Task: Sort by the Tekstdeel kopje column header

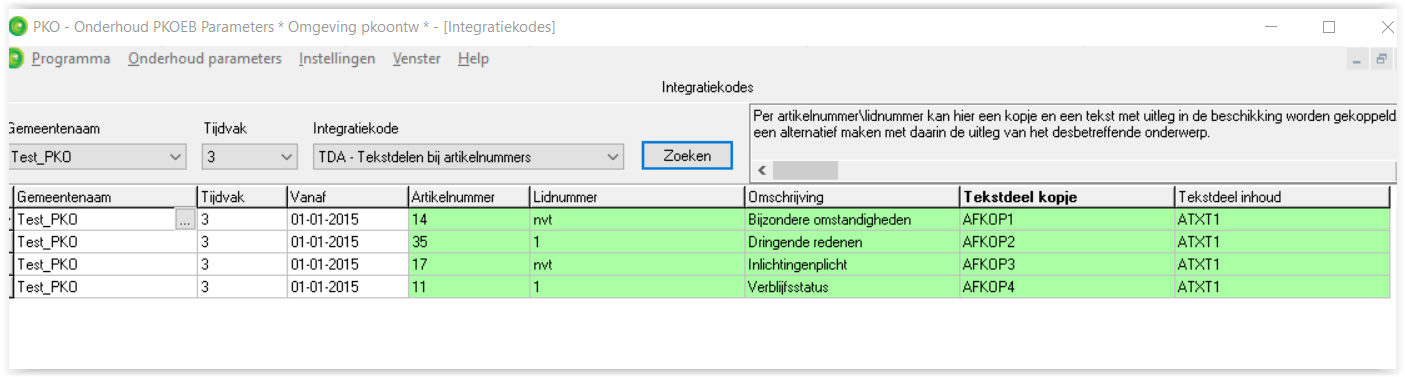Action: [x=1066, y=197]
